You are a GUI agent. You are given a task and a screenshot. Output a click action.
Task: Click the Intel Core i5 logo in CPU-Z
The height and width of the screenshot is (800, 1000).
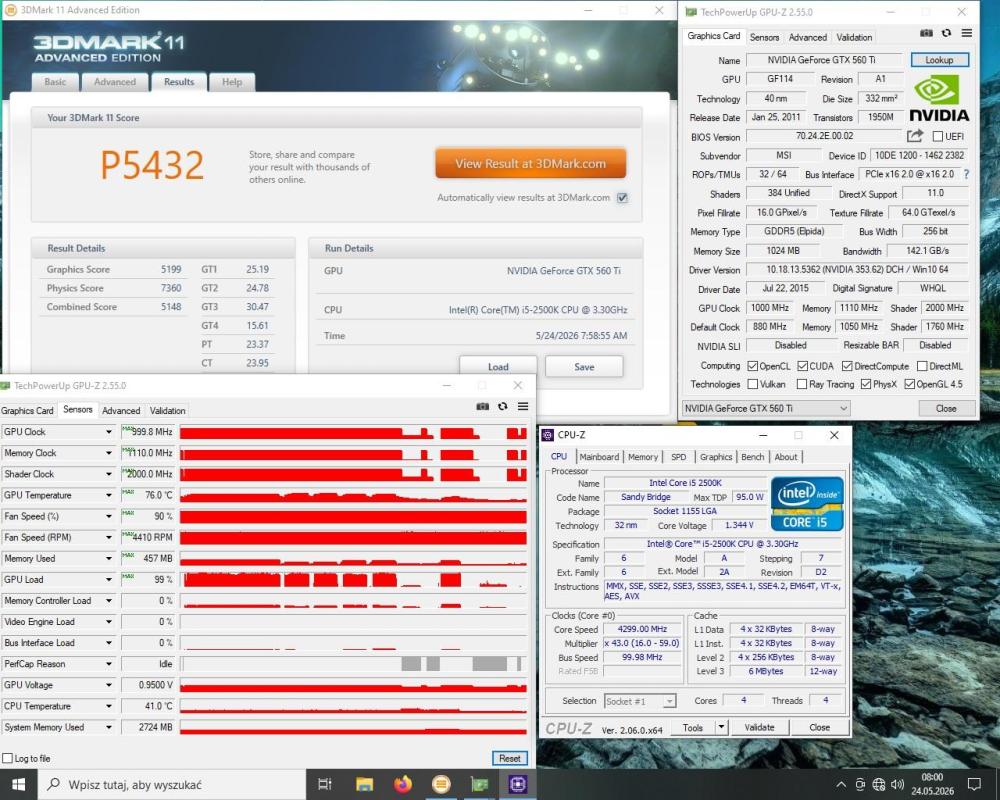coord(807,504)
